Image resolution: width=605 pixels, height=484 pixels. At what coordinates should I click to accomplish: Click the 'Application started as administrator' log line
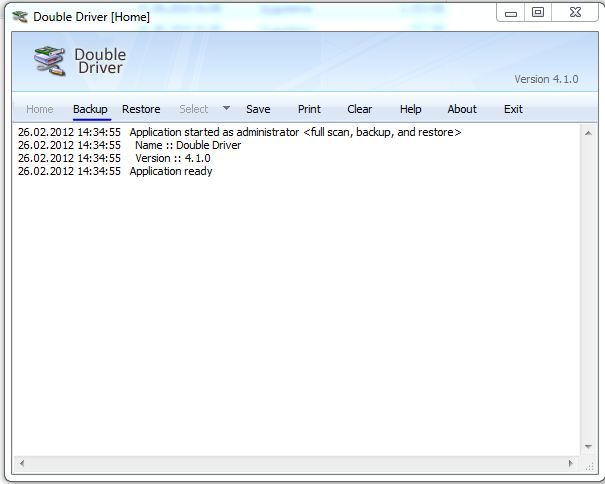click(x=240, y=132)
